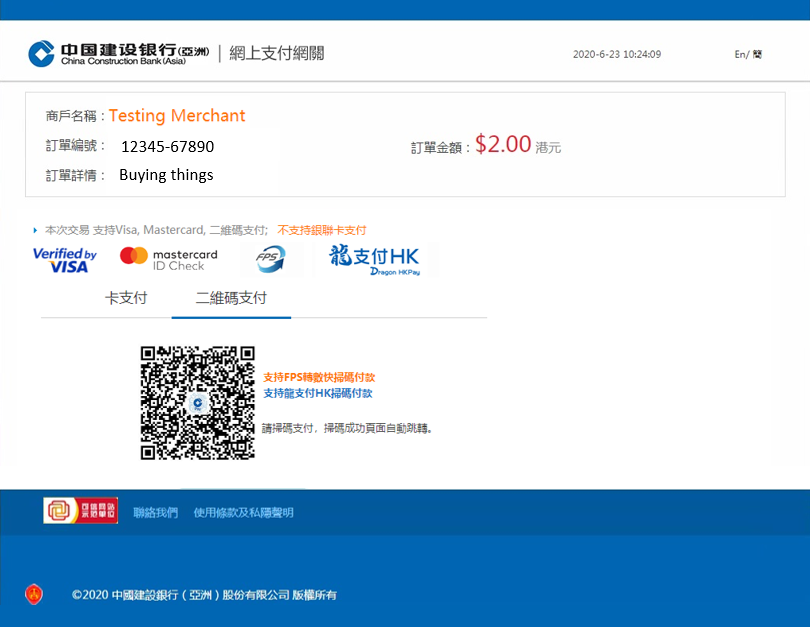
Task: Open the 聯絡我們 link
Action: [x=155, y=512]
